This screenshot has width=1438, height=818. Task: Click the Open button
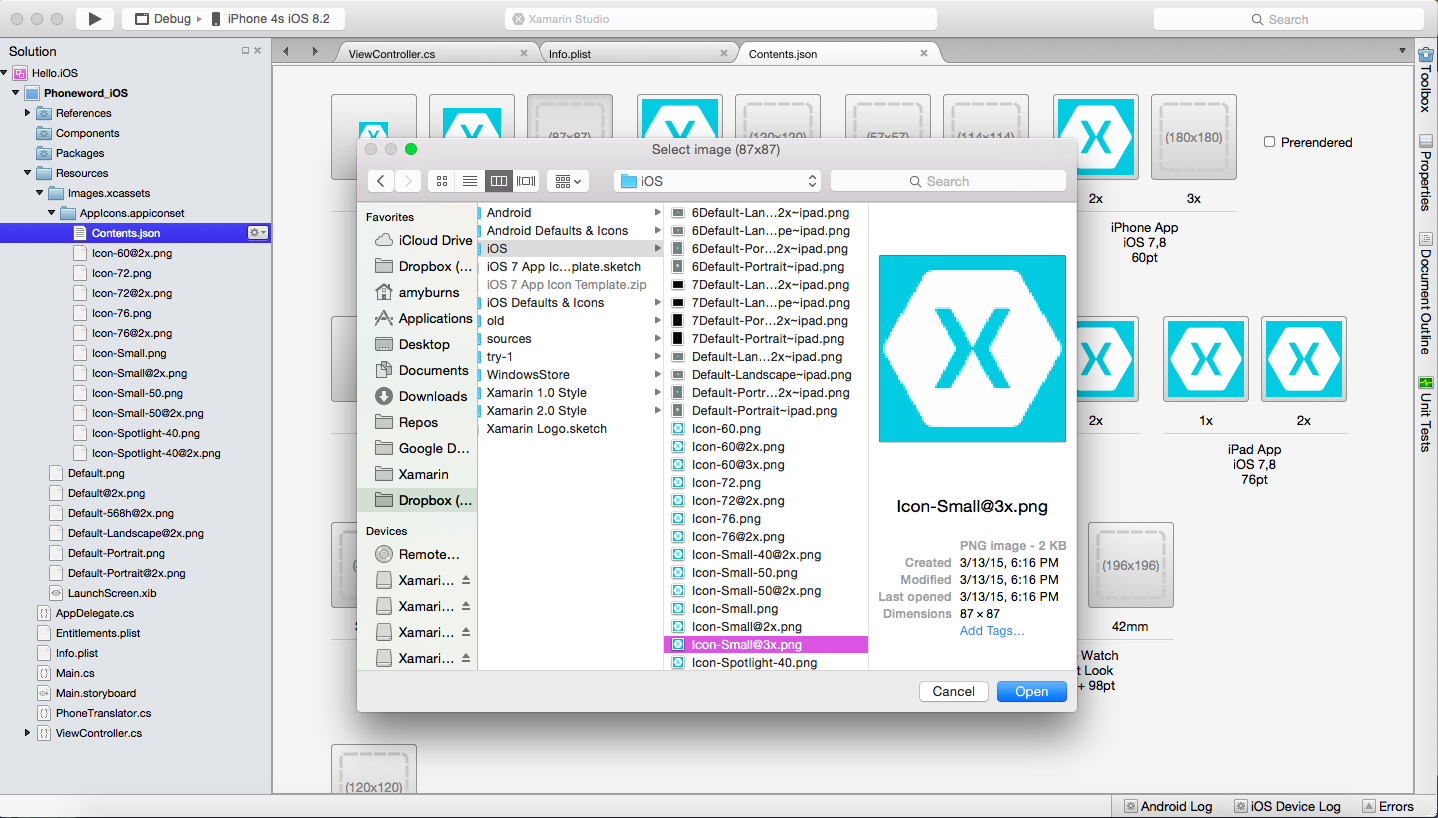click(1031, 691)
